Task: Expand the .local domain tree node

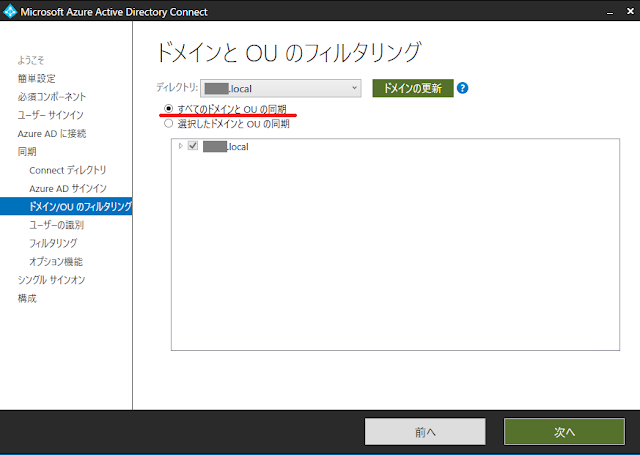Action: 180,146
